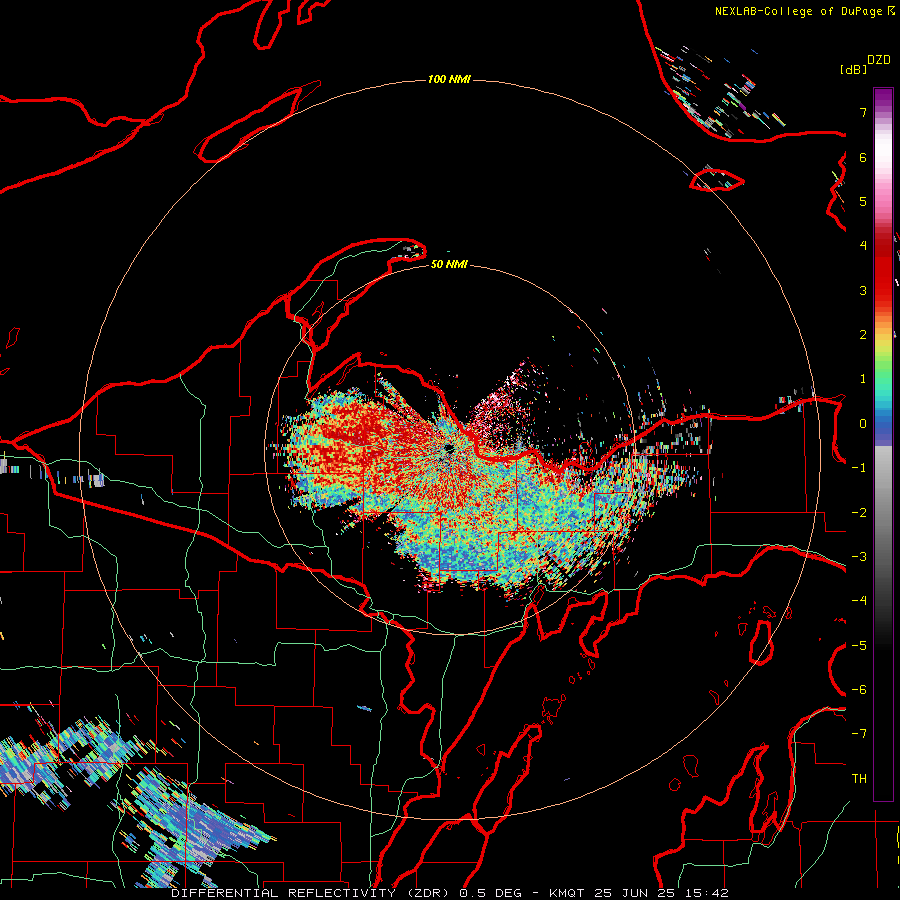The image size is (900, 900).
Task: Click the 3 value on color scale
Action: (863, 290)
